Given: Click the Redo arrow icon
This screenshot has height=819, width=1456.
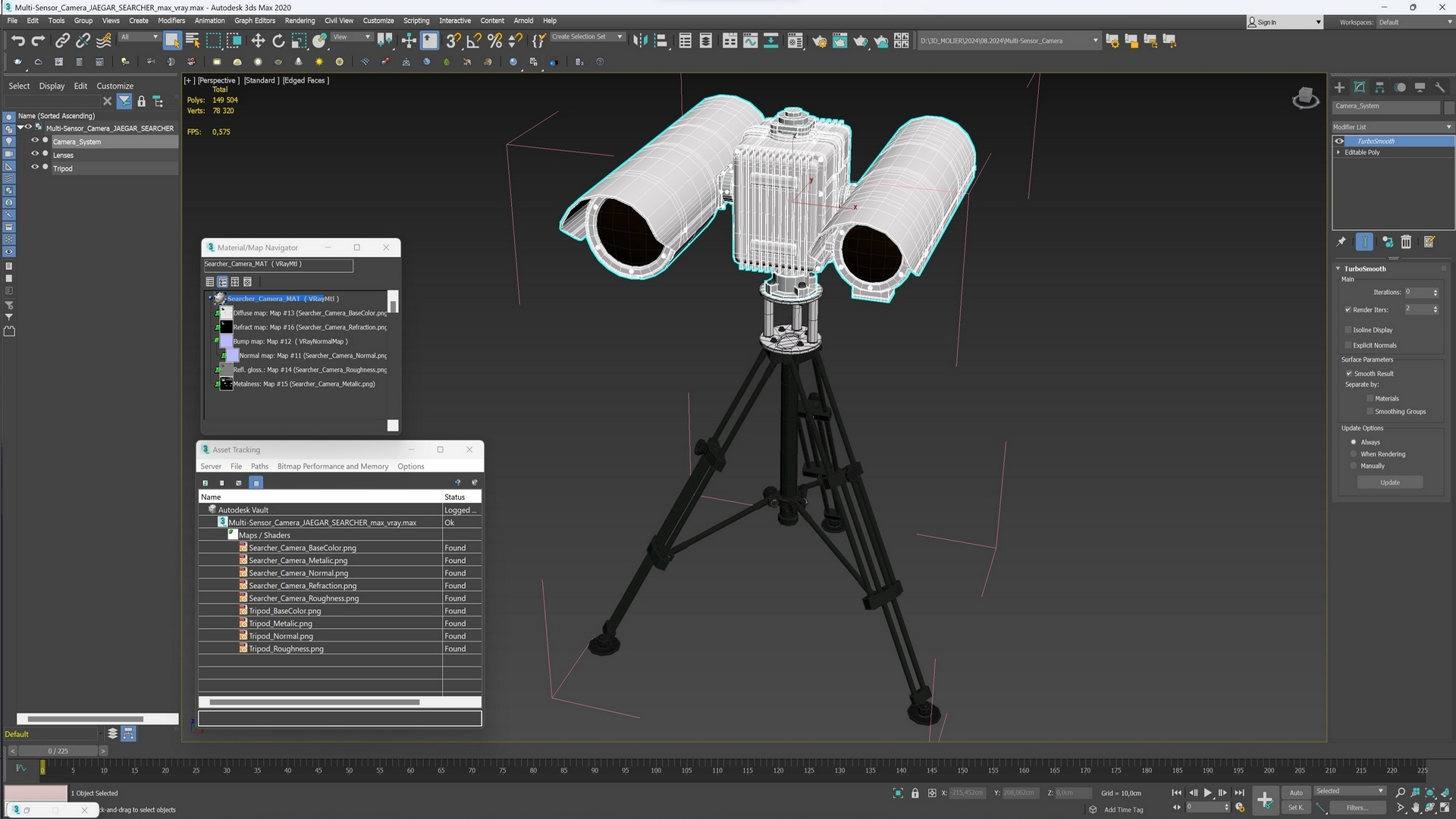Looking at the screenshot, I should (x=38, y=41).
